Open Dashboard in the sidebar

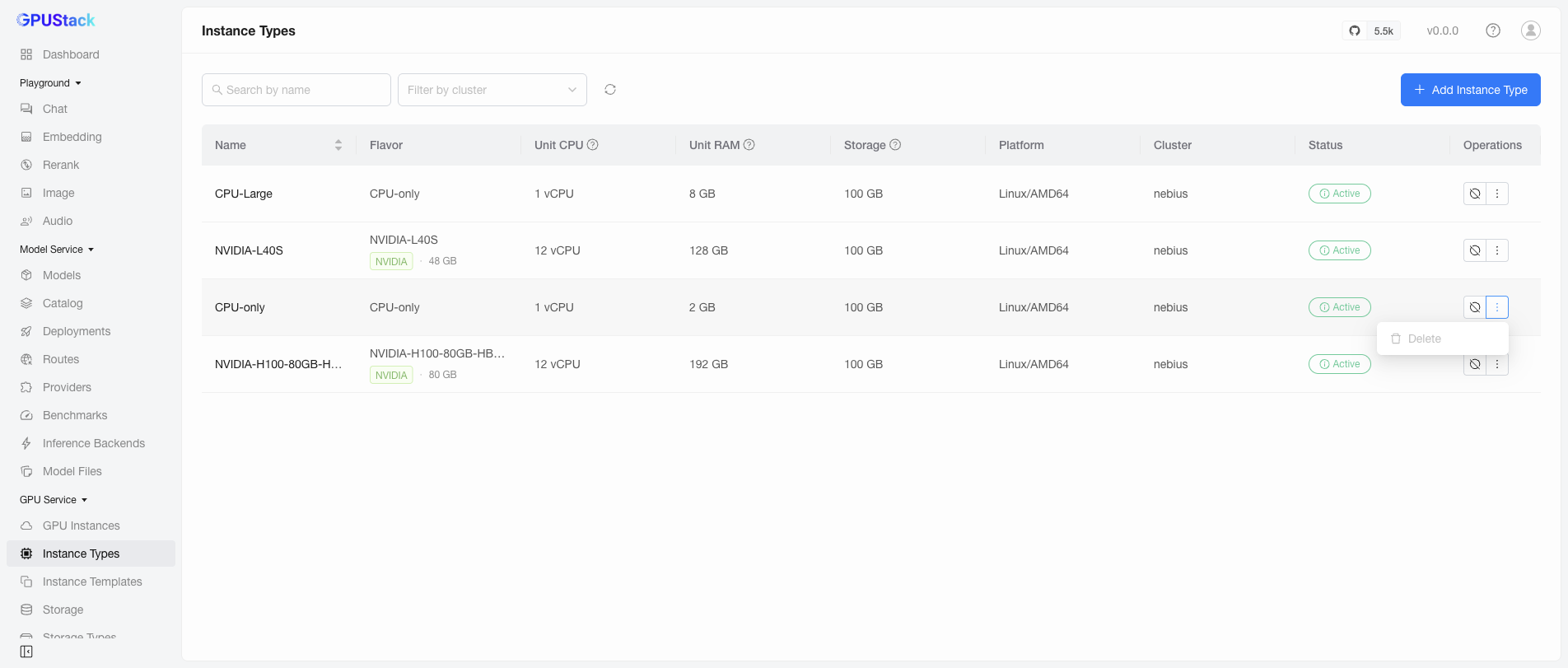pyautogui.click(x=91, y=54)
